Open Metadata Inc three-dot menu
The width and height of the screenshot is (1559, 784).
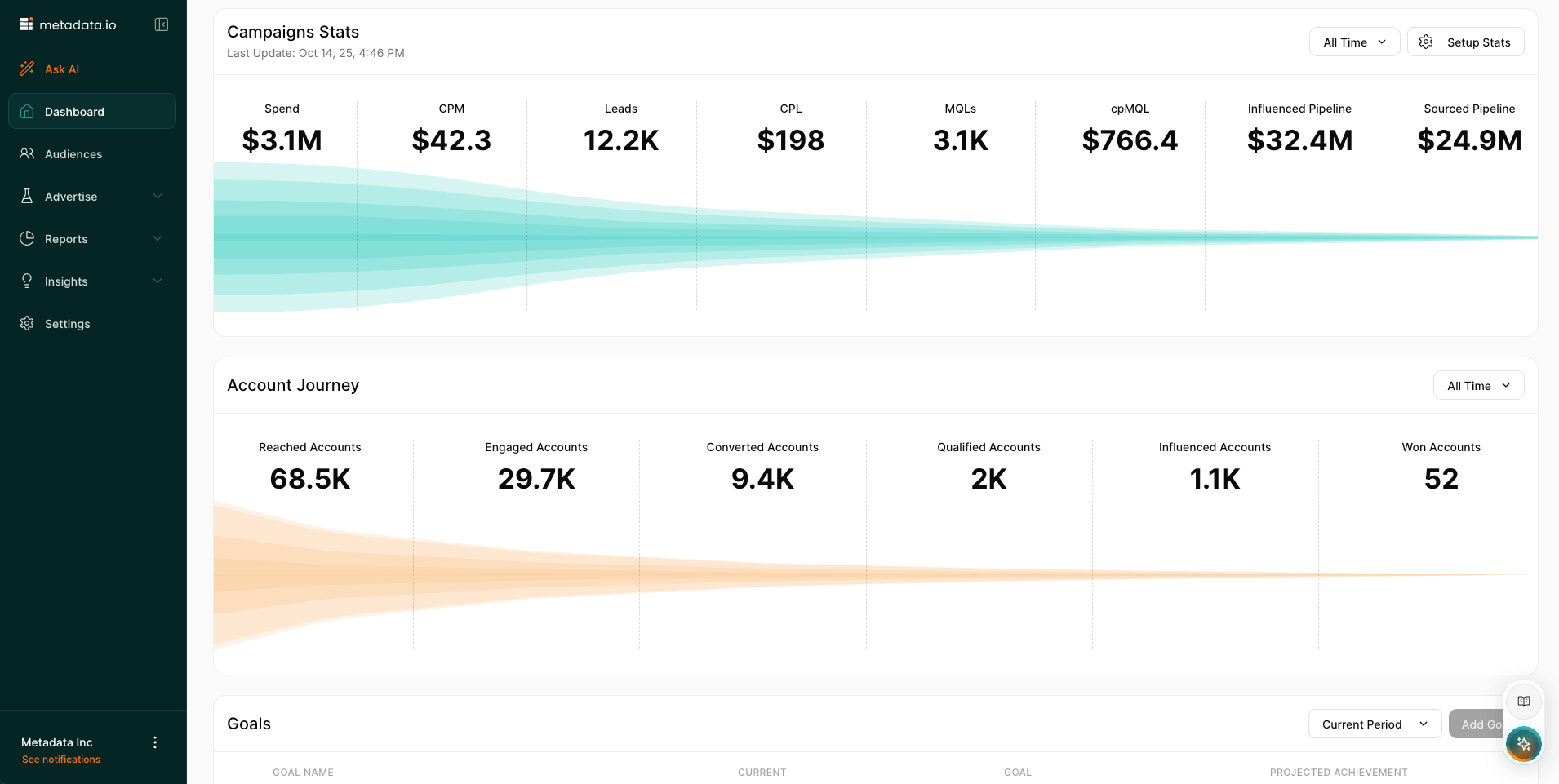155,742
